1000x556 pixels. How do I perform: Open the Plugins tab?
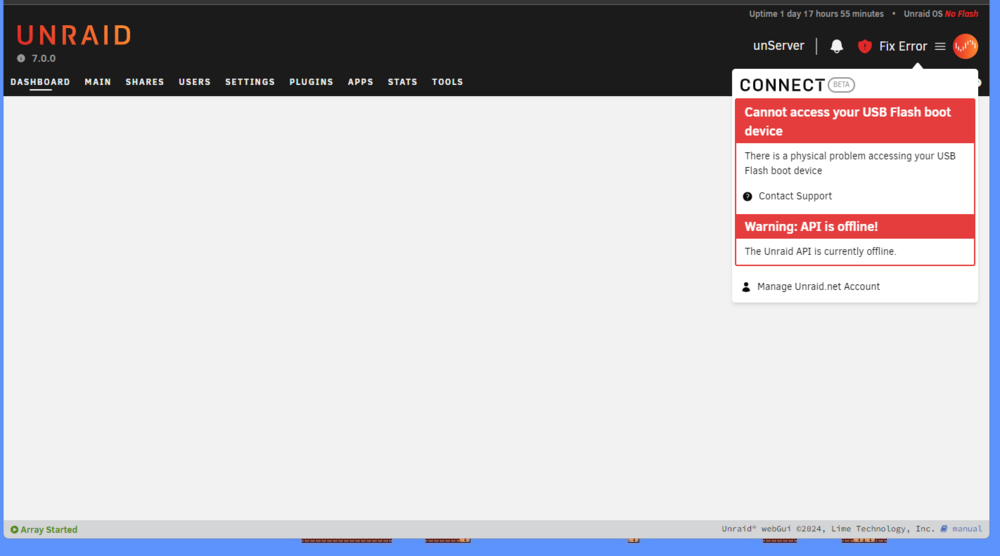point(311,82)
